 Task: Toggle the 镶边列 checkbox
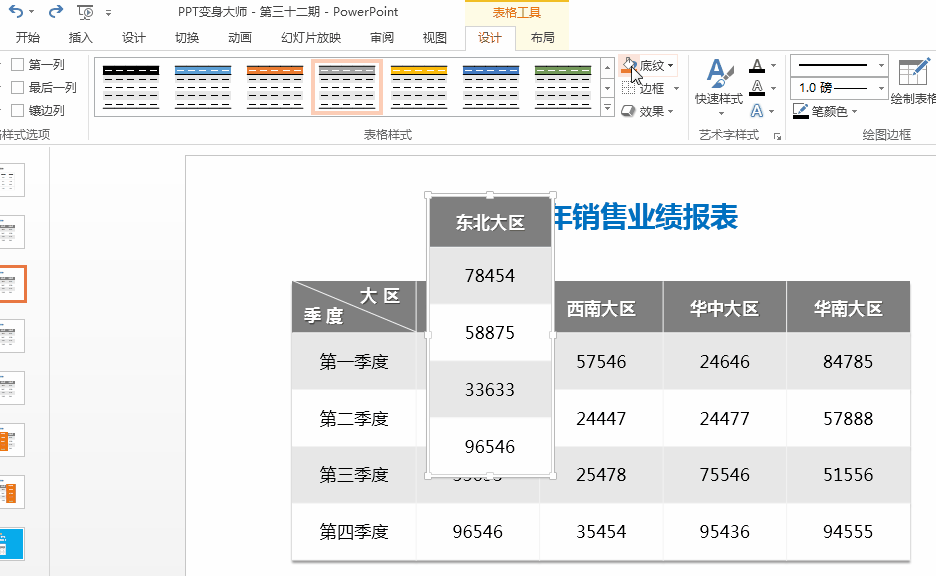point(17,110)
